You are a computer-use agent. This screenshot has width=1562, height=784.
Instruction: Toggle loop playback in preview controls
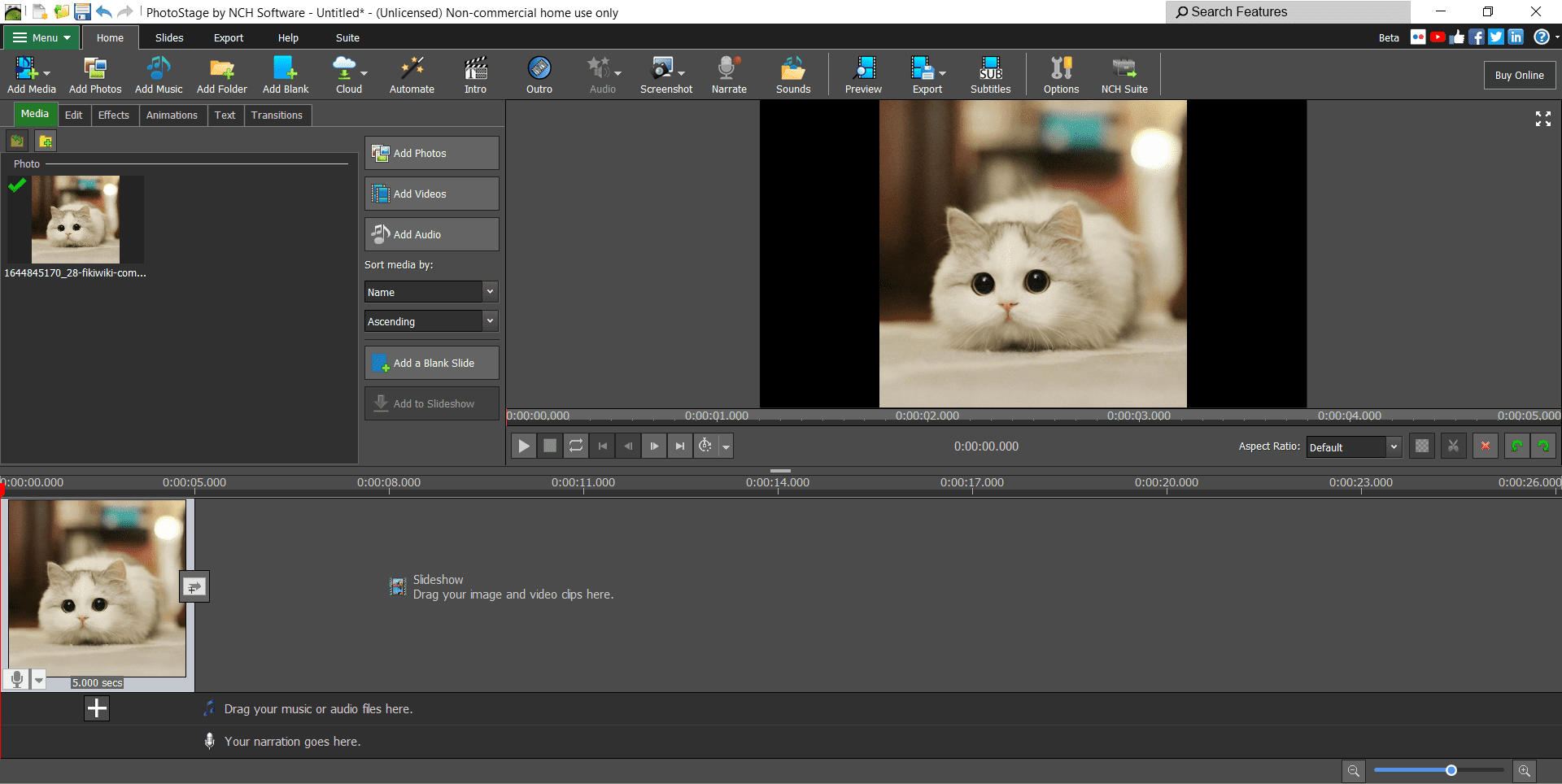[x=576, y=446]
